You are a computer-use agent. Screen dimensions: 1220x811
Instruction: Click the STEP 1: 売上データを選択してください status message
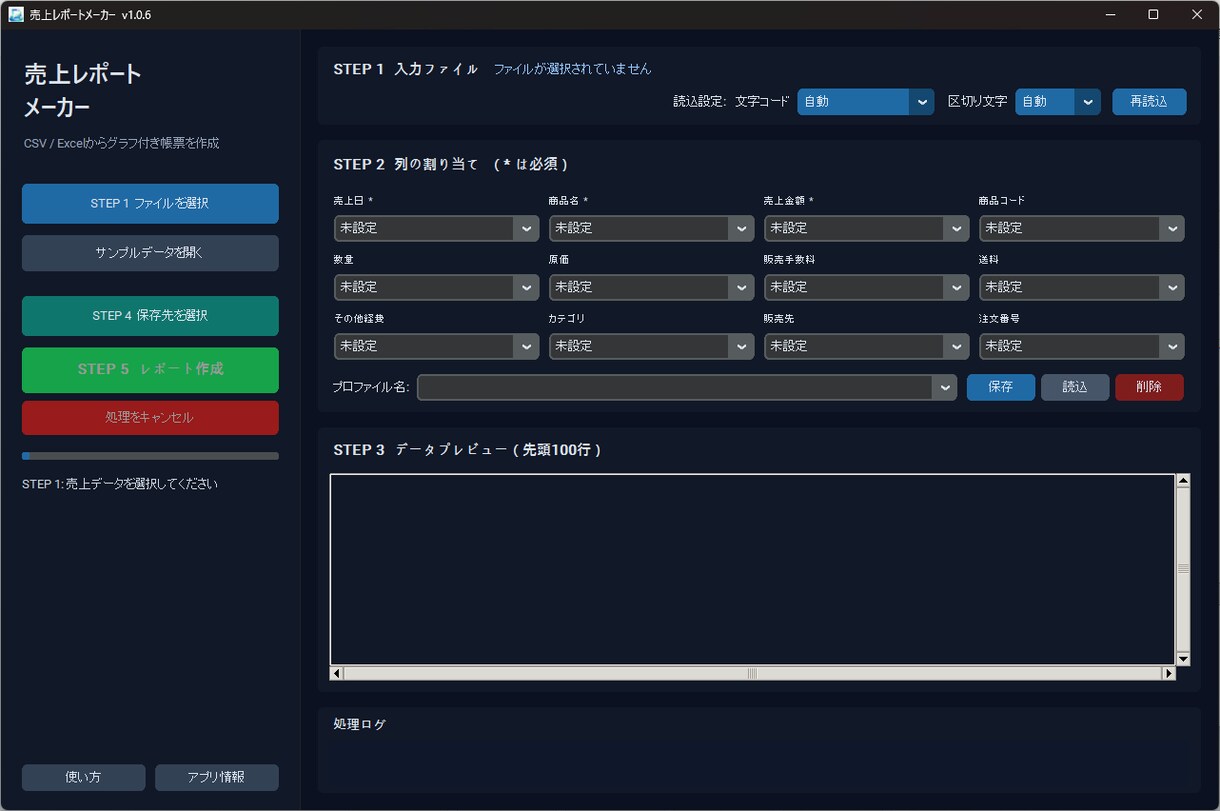[120, 484]
